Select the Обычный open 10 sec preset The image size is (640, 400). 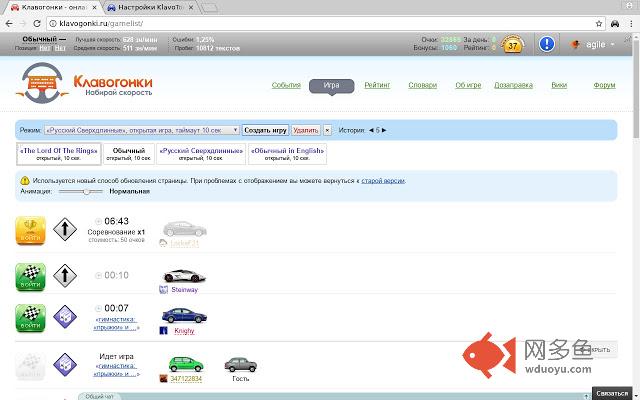pos(129,154)
